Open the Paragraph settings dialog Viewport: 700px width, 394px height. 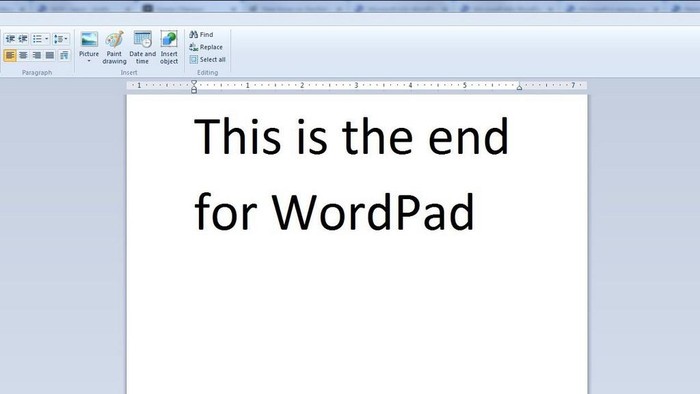click(x=64, y=55)
